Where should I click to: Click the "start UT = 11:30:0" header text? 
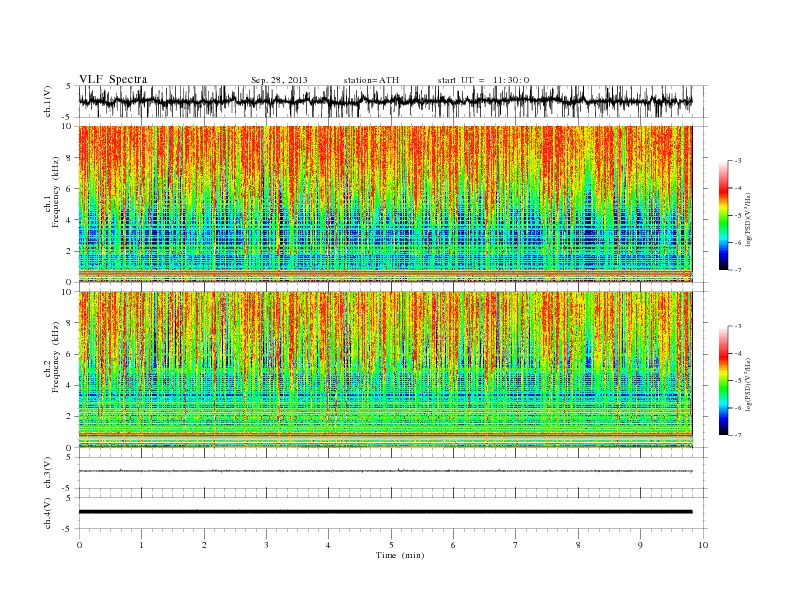[483, 80]
